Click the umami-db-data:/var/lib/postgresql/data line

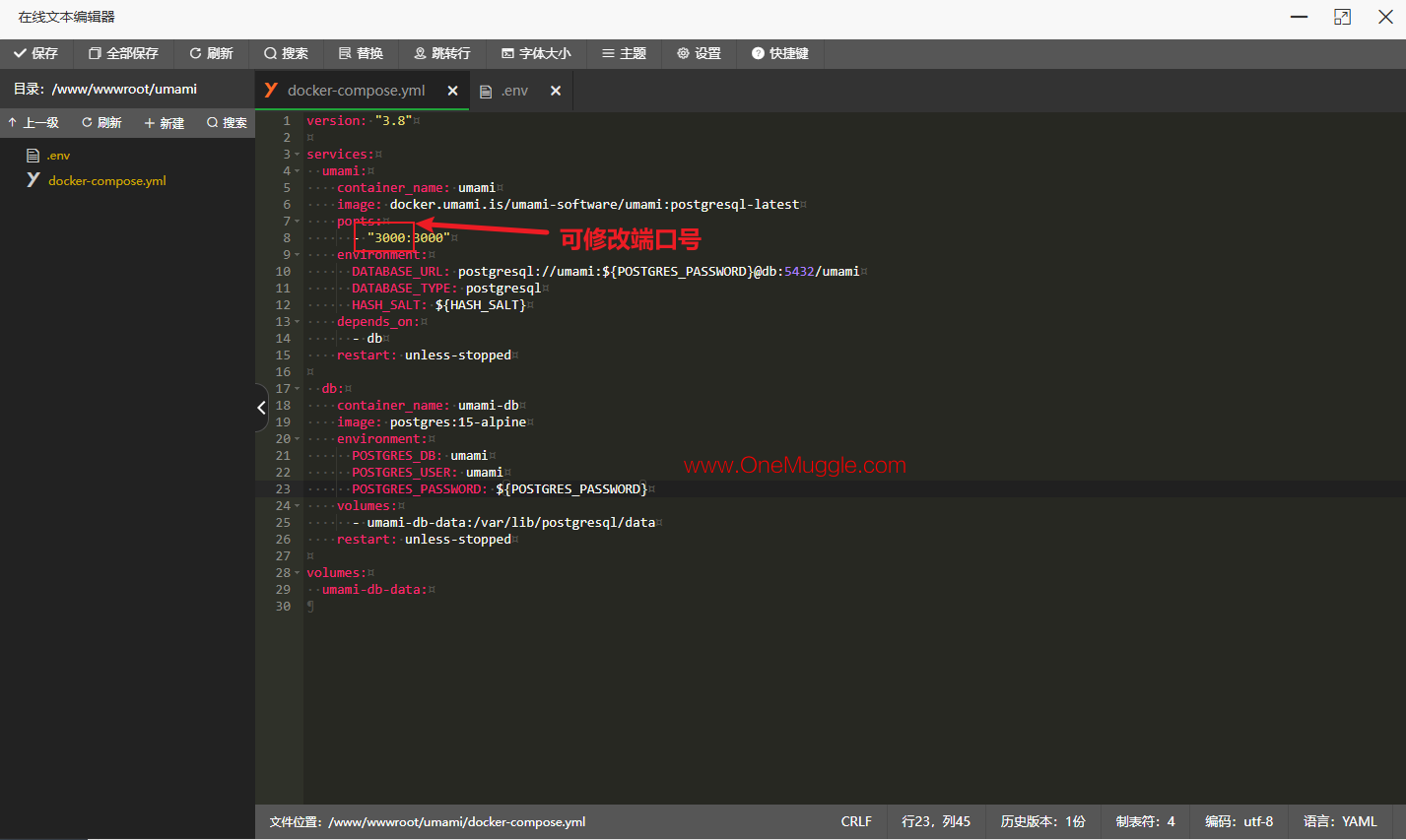pos(503,523)
